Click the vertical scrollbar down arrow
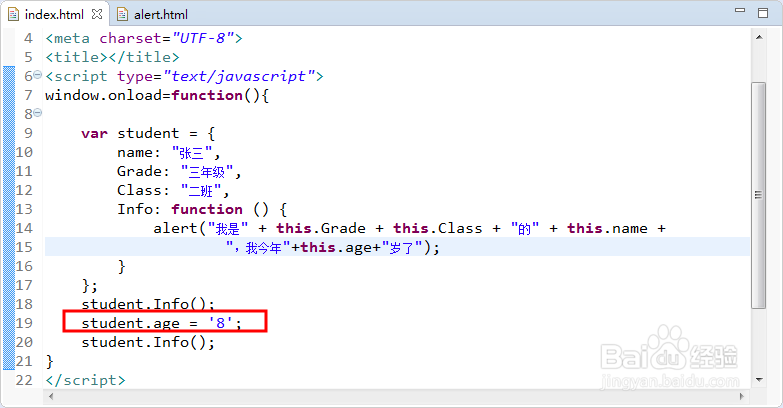This screenshot has width=783, height=408. coord(759,380)
